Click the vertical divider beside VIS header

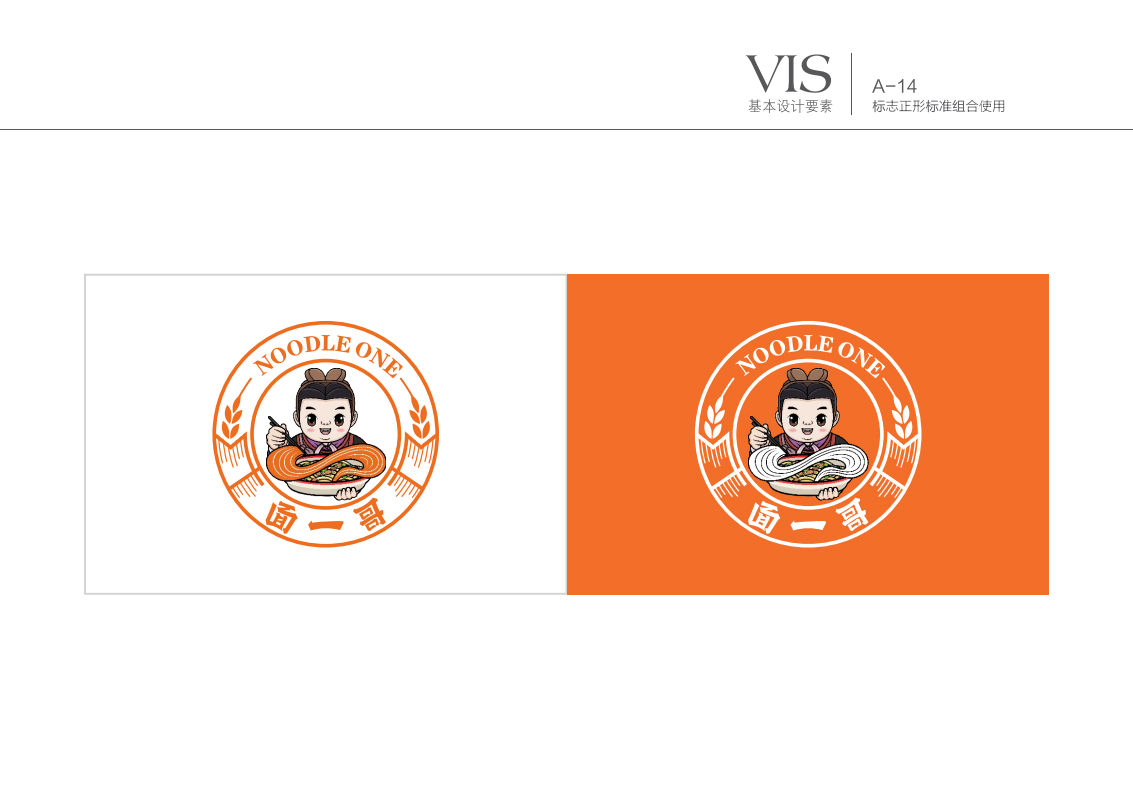[852, 84]
